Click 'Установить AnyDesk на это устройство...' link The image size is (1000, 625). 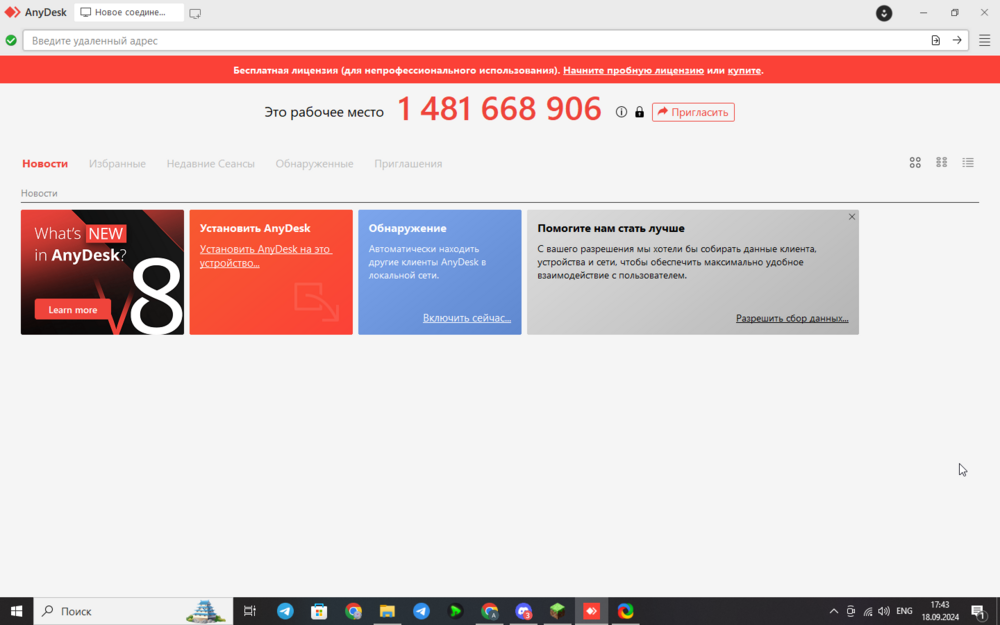pyautogui.click(x=266, y=256)
